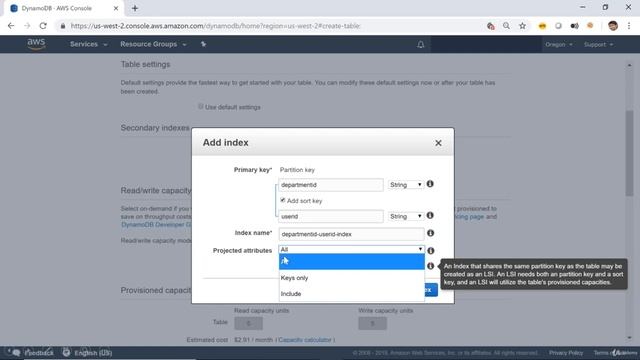This screenshot has height=360, width=640.
Task: Click the orange extension icon in toolbar
Action: pyautogui.click(x=590, y=25)
